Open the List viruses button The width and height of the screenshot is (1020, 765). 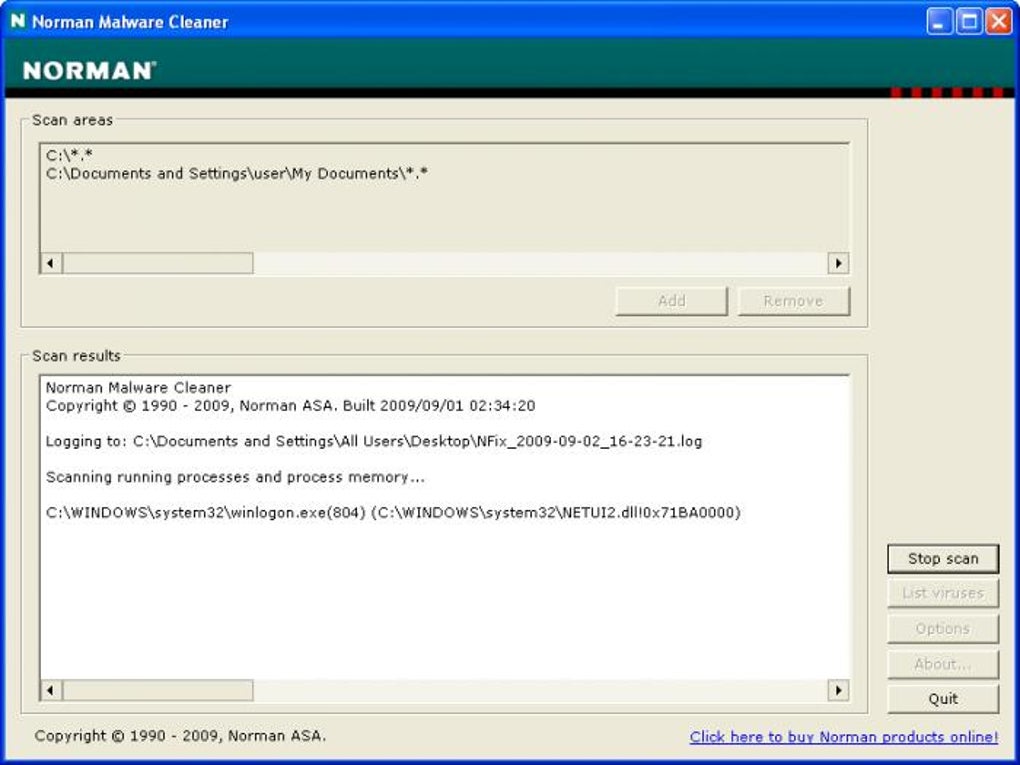[x=943, y=593]
